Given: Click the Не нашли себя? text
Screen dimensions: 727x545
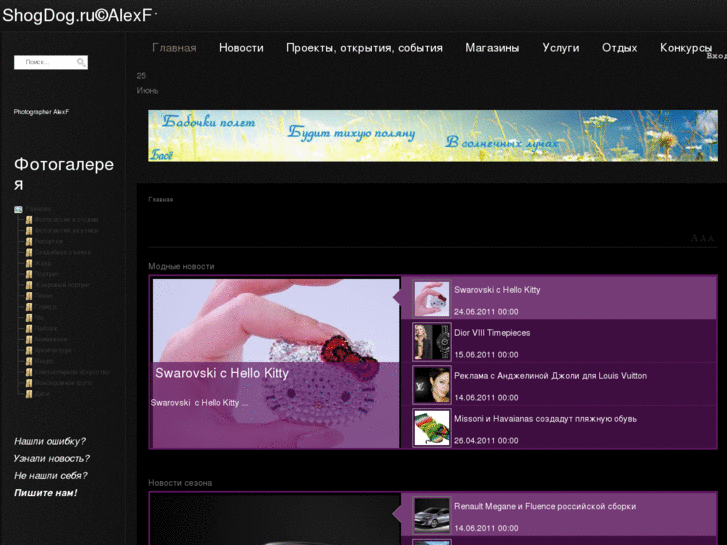Looking at the screenshot, I should 51,476.
